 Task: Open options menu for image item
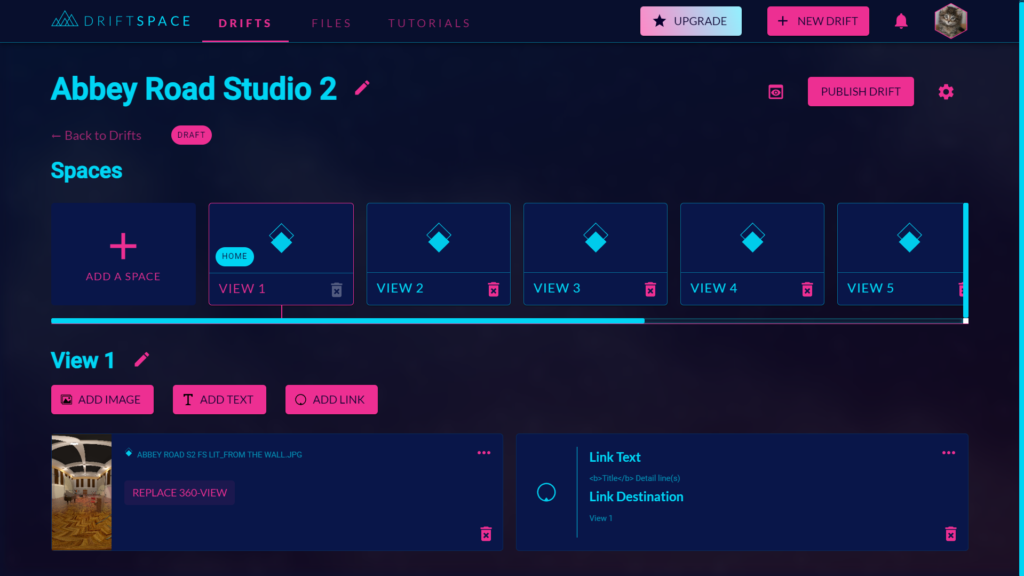(x=484, y=453)
